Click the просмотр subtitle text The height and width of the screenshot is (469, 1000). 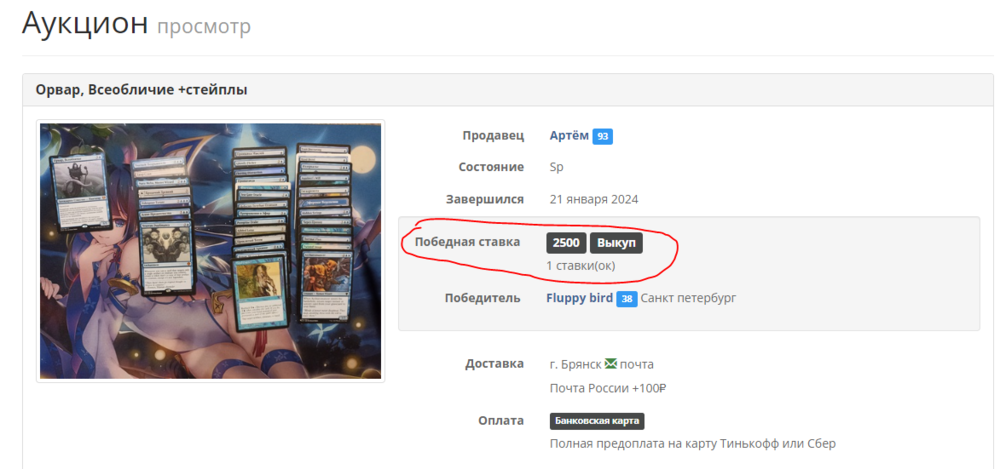pyautogui.click(x=204, y=27)
